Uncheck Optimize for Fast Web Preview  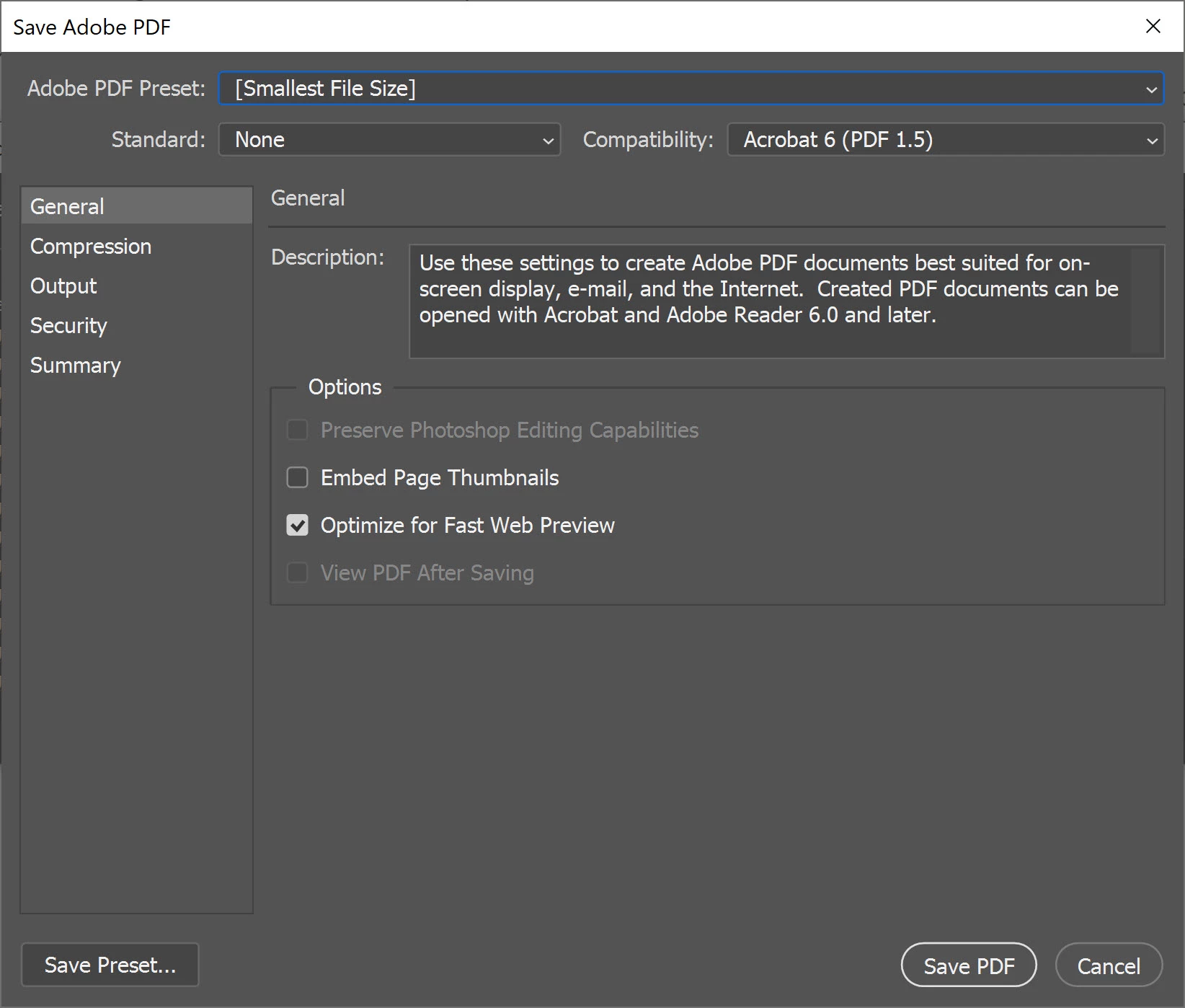point(297,525)
